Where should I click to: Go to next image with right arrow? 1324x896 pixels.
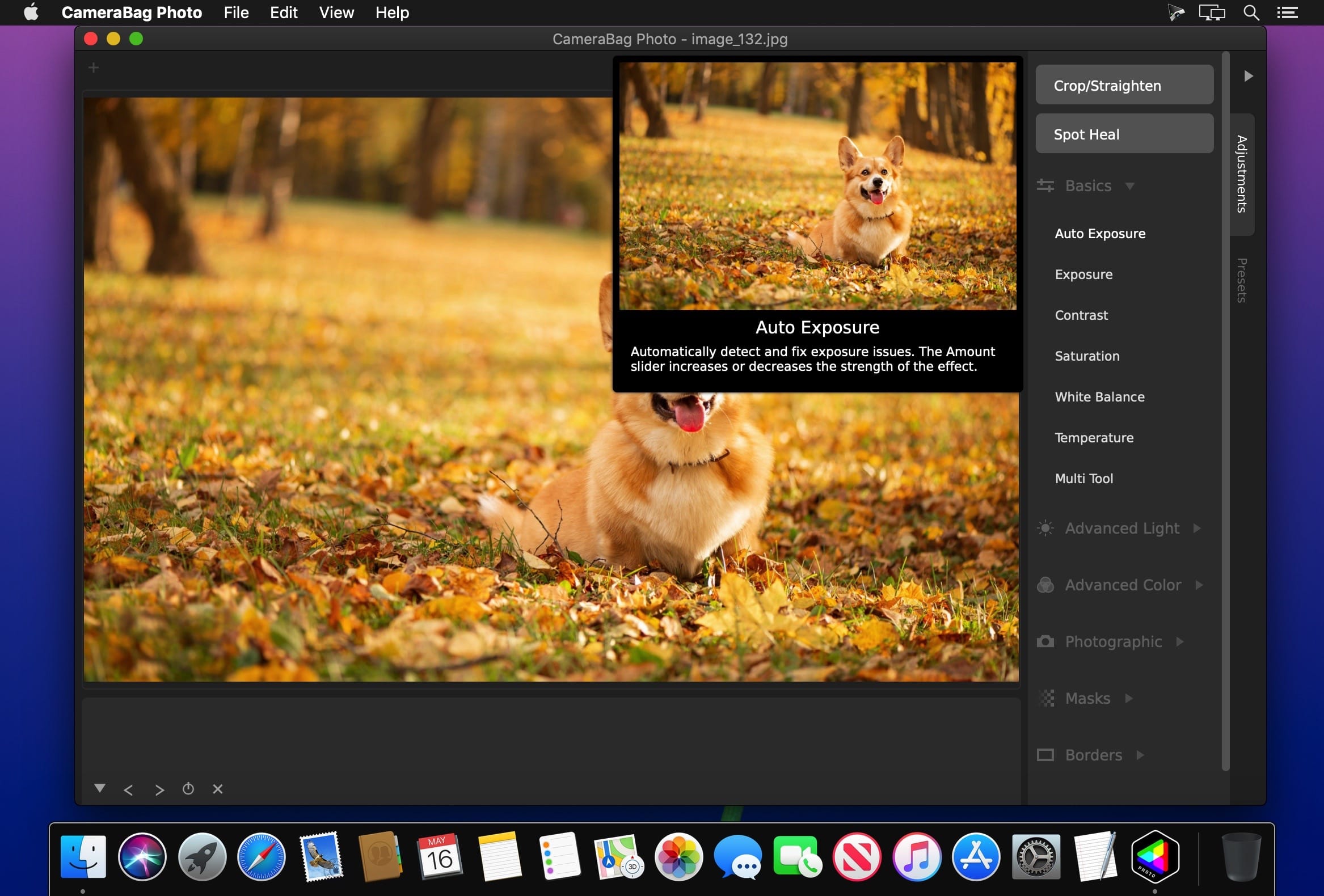(159, 790)
